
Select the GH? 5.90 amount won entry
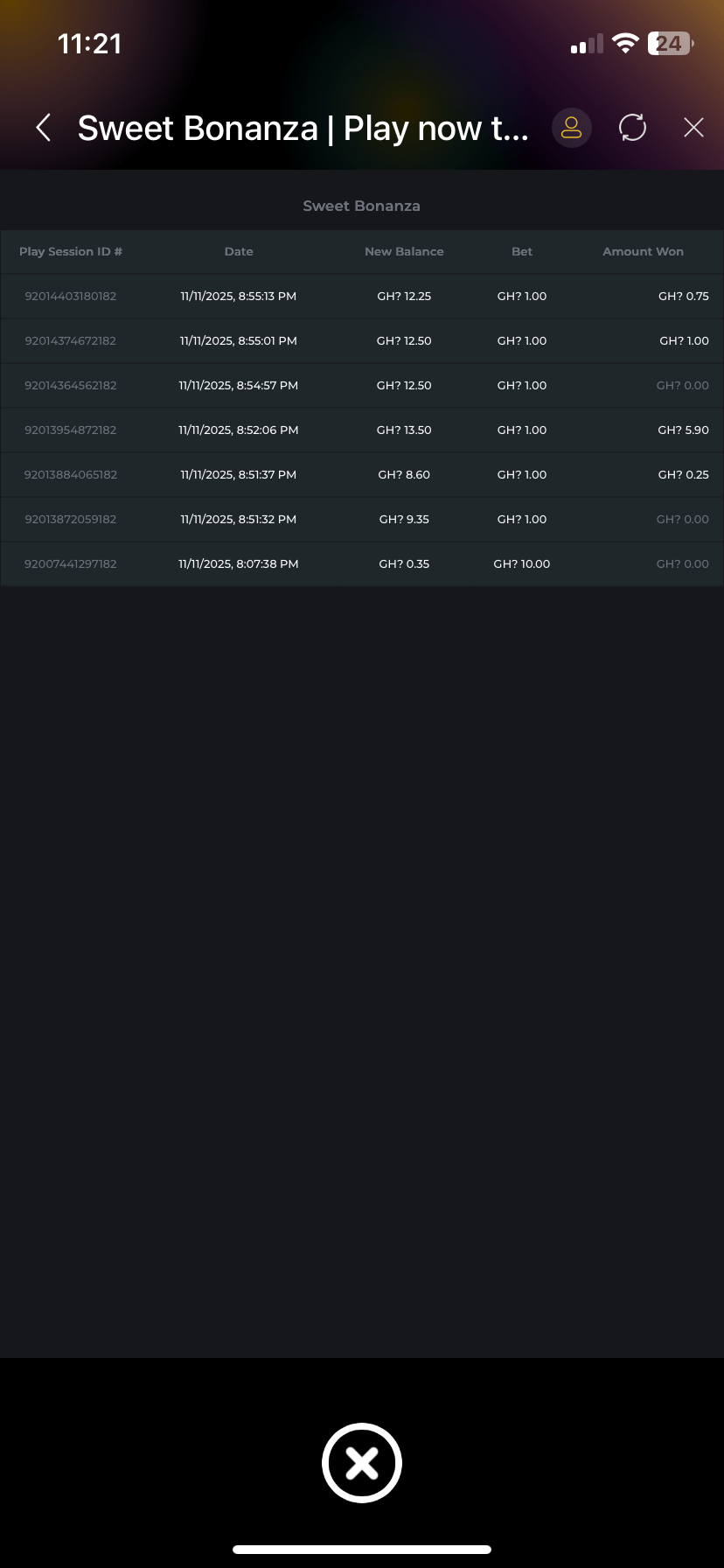[684, 430]
